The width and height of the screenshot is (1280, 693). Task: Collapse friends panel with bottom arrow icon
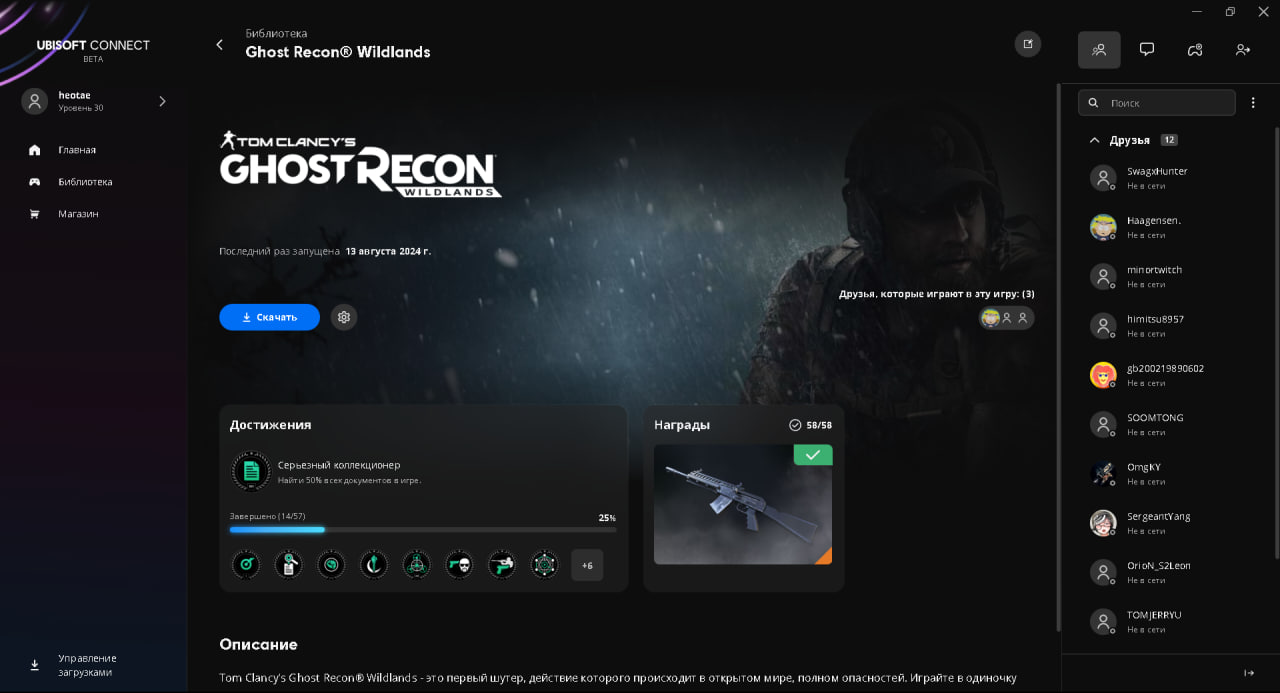tap(1249, 673)
